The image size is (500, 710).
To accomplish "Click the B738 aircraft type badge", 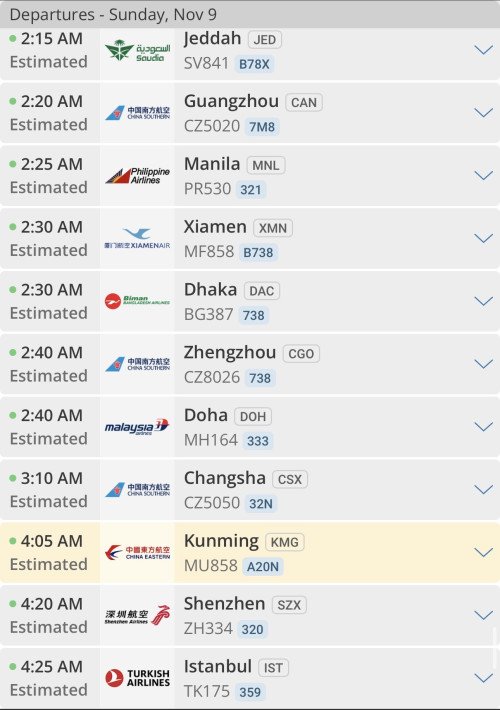I will tap(258, 252).
